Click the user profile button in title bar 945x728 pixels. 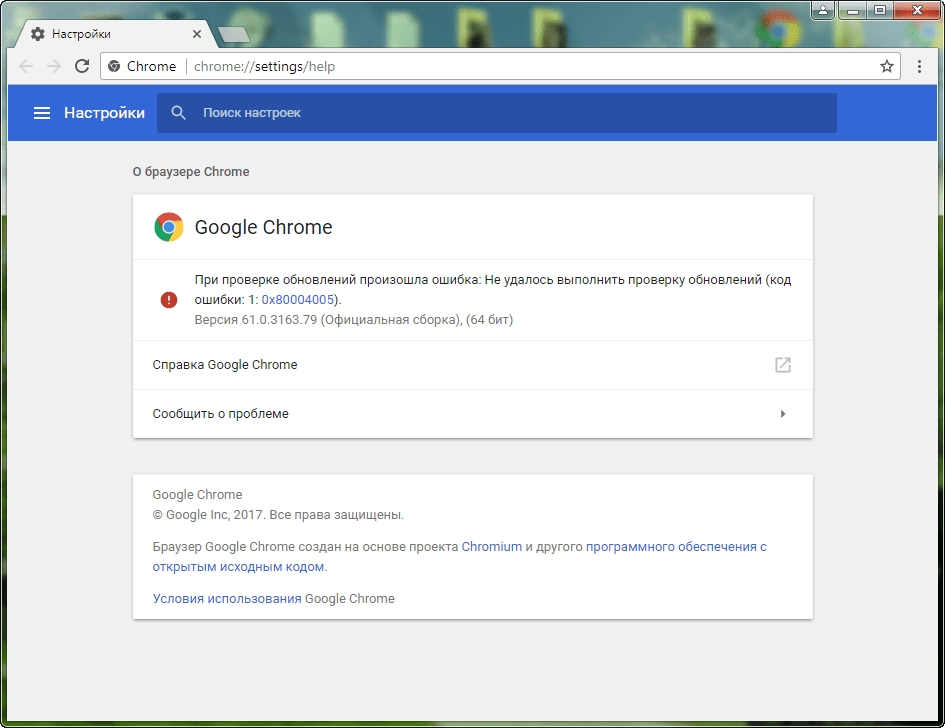point(823,10)
